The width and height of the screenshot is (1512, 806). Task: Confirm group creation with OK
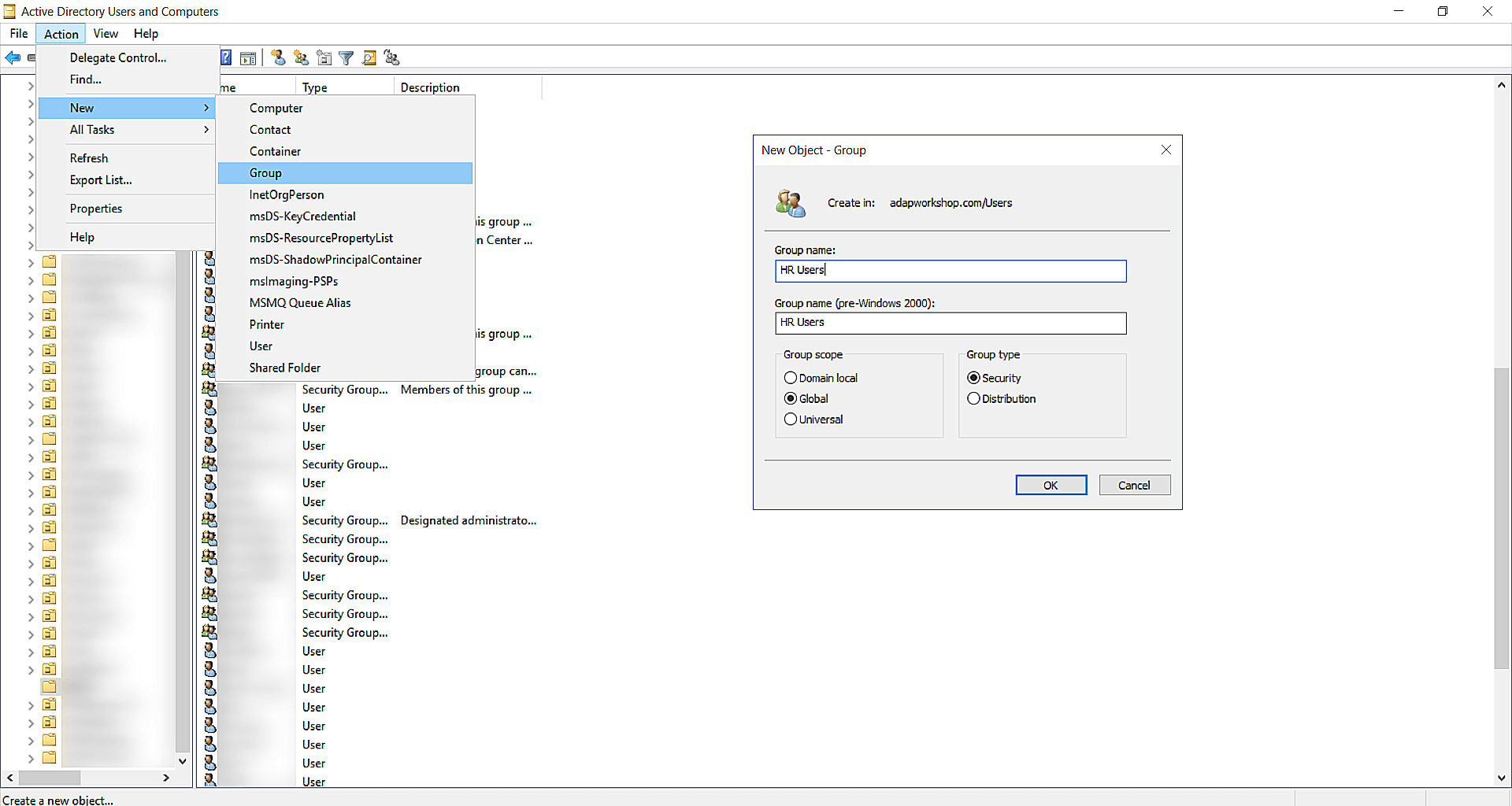1051,484
